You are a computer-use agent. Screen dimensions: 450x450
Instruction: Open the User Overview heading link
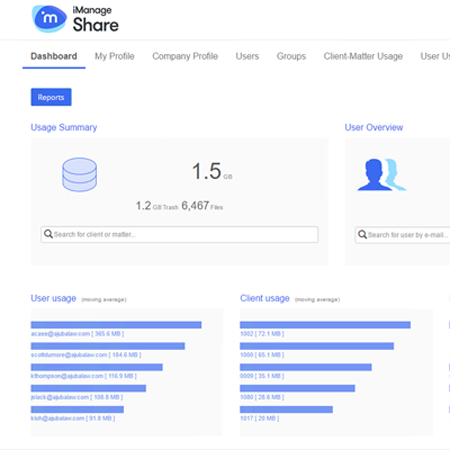(x=374, y=127)
